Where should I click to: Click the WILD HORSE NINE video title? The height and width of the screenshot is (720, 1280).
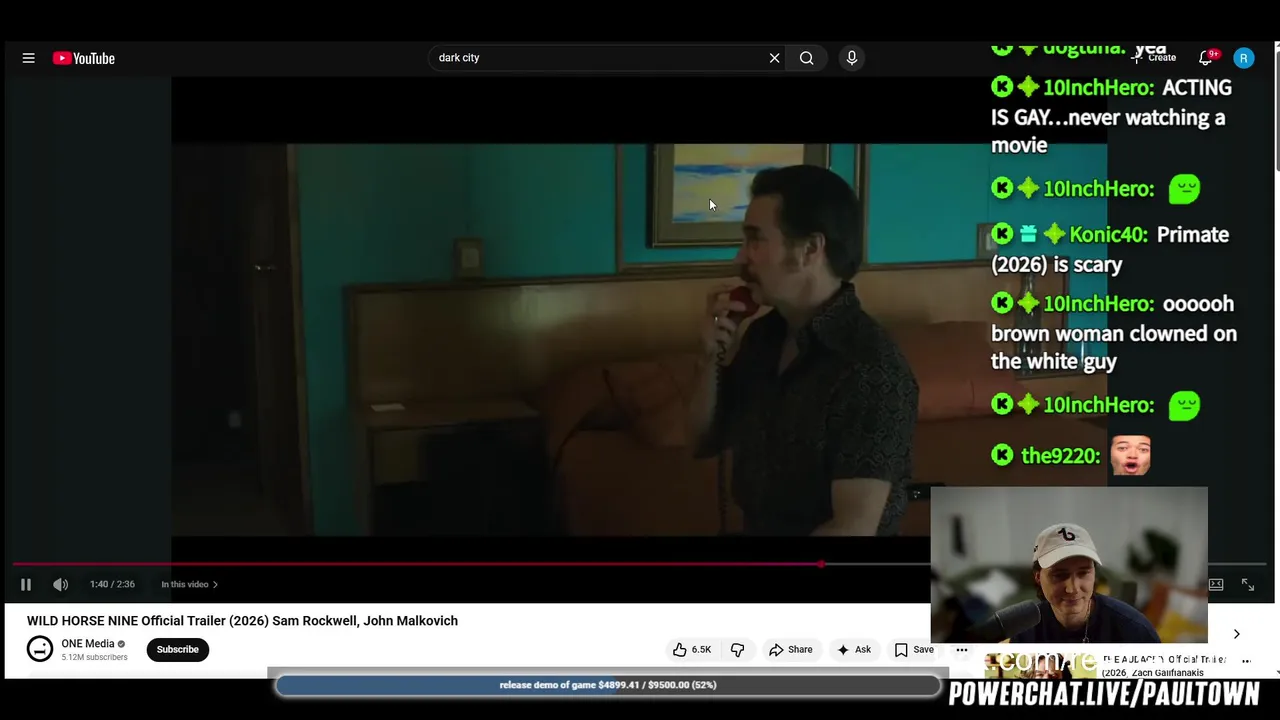242,620
